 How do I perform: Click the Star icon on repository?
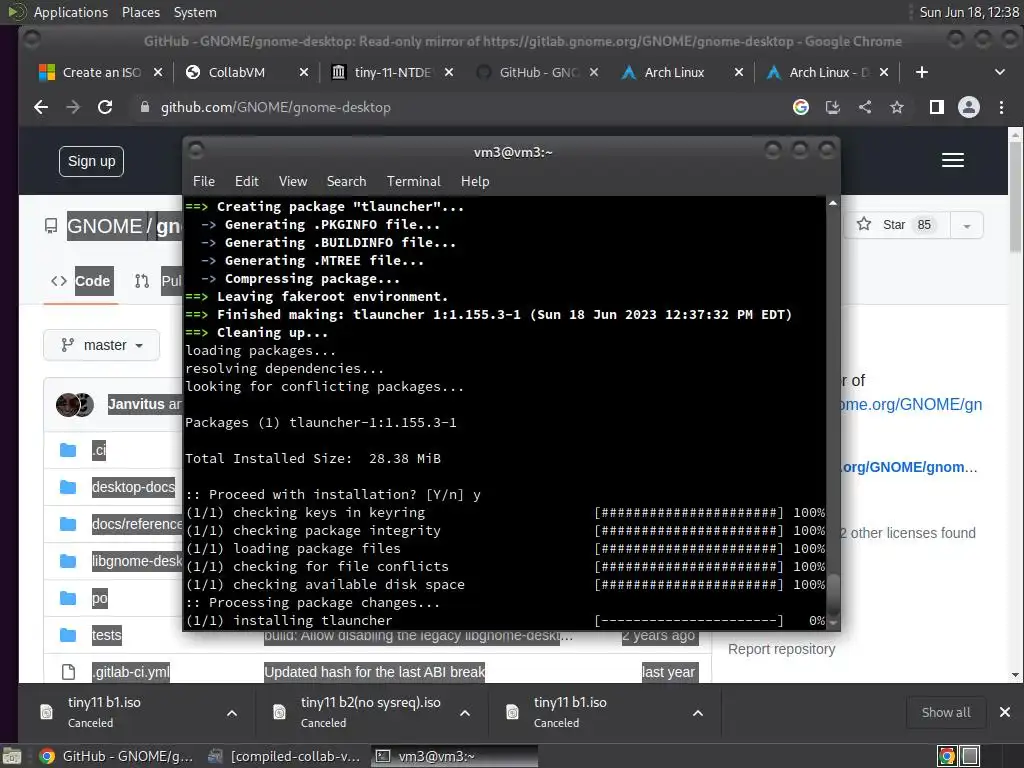863,224
